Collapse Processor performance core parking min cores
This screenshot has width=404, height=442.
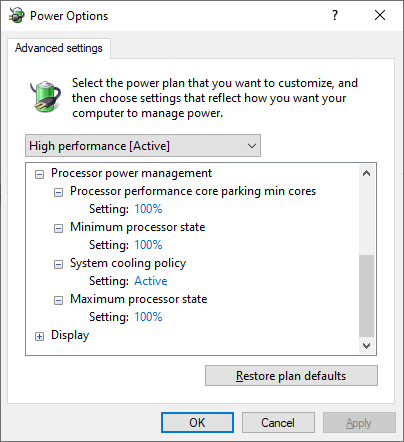(x=58, y=192)
